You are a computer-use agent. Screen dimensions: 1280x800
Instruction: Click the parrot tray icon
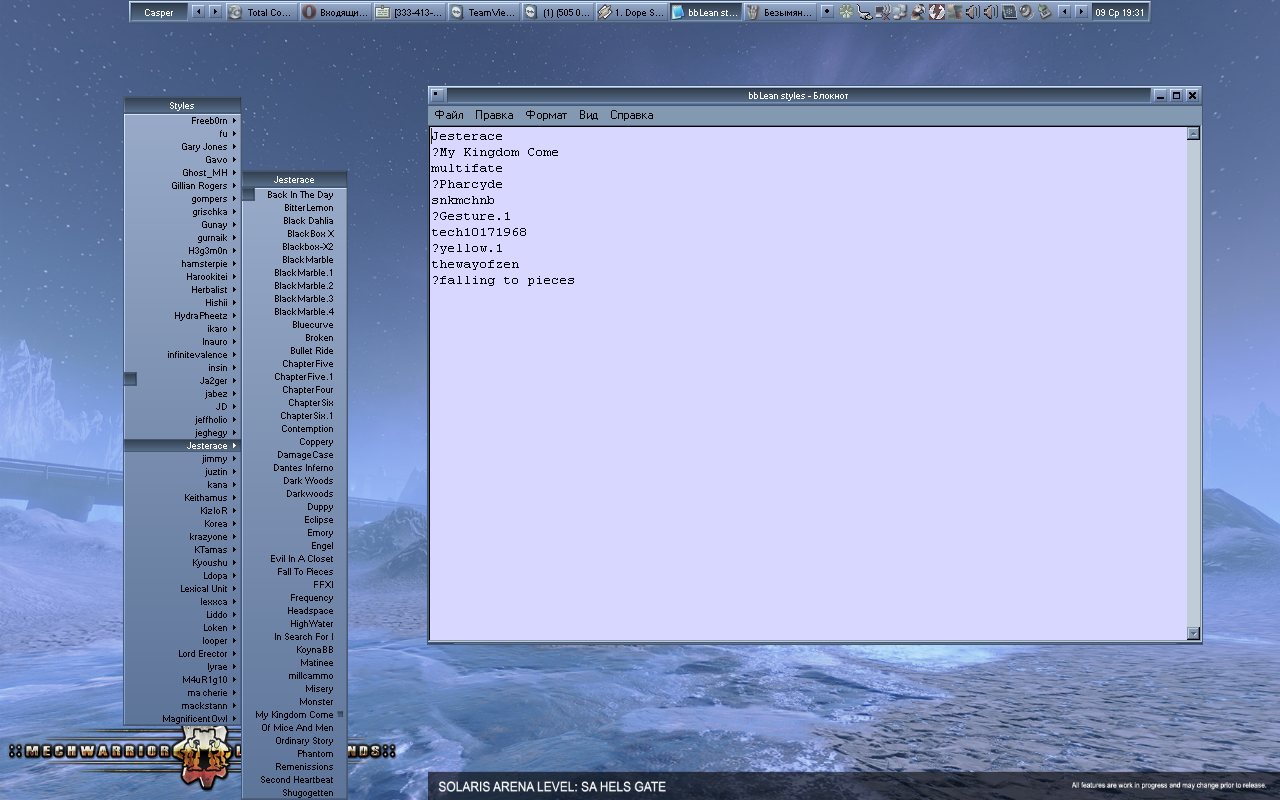pos(918,11)
